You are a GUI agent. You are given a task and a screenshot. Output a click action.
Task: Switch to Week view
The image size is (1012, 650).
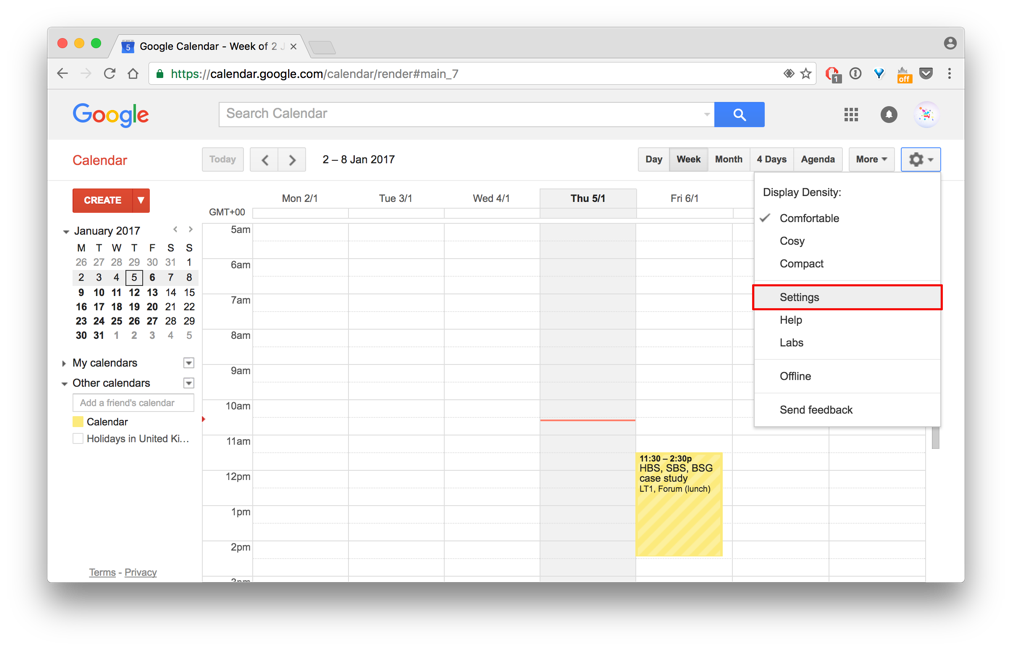pyautogui.click(x=689, y=159)
